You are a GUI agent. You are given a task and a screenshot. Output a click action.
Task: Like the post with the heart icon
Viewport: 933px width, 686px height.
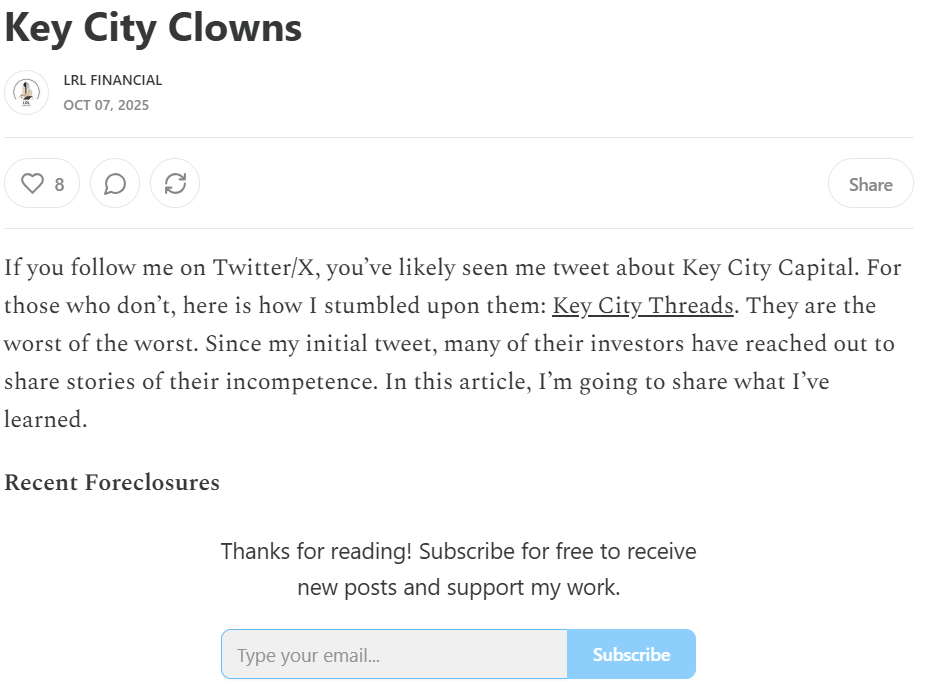(x=34, y=184)
